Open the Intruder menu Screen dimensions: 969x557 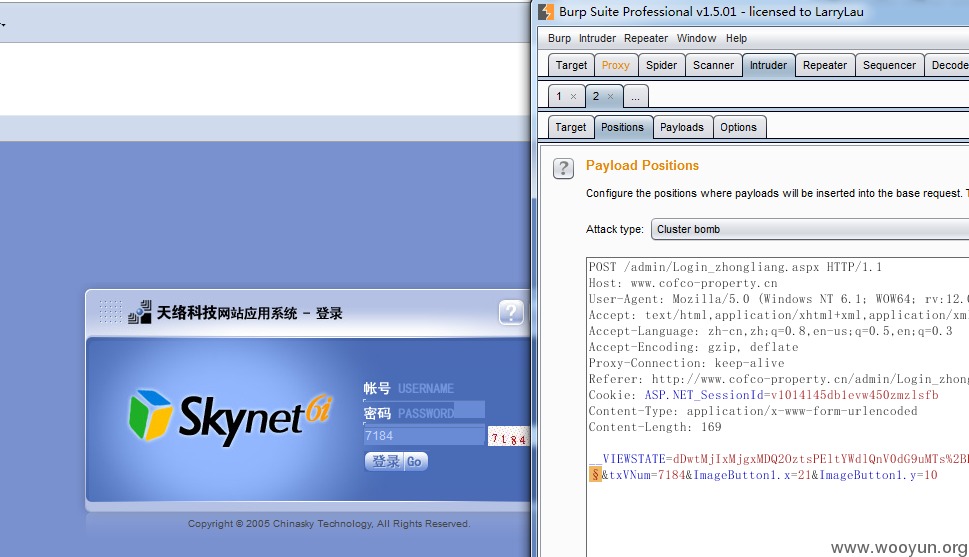click(597, 38)
